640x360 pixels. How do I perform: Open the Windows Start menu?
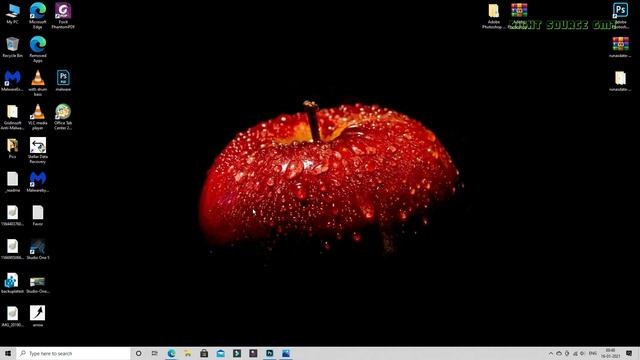8,353
